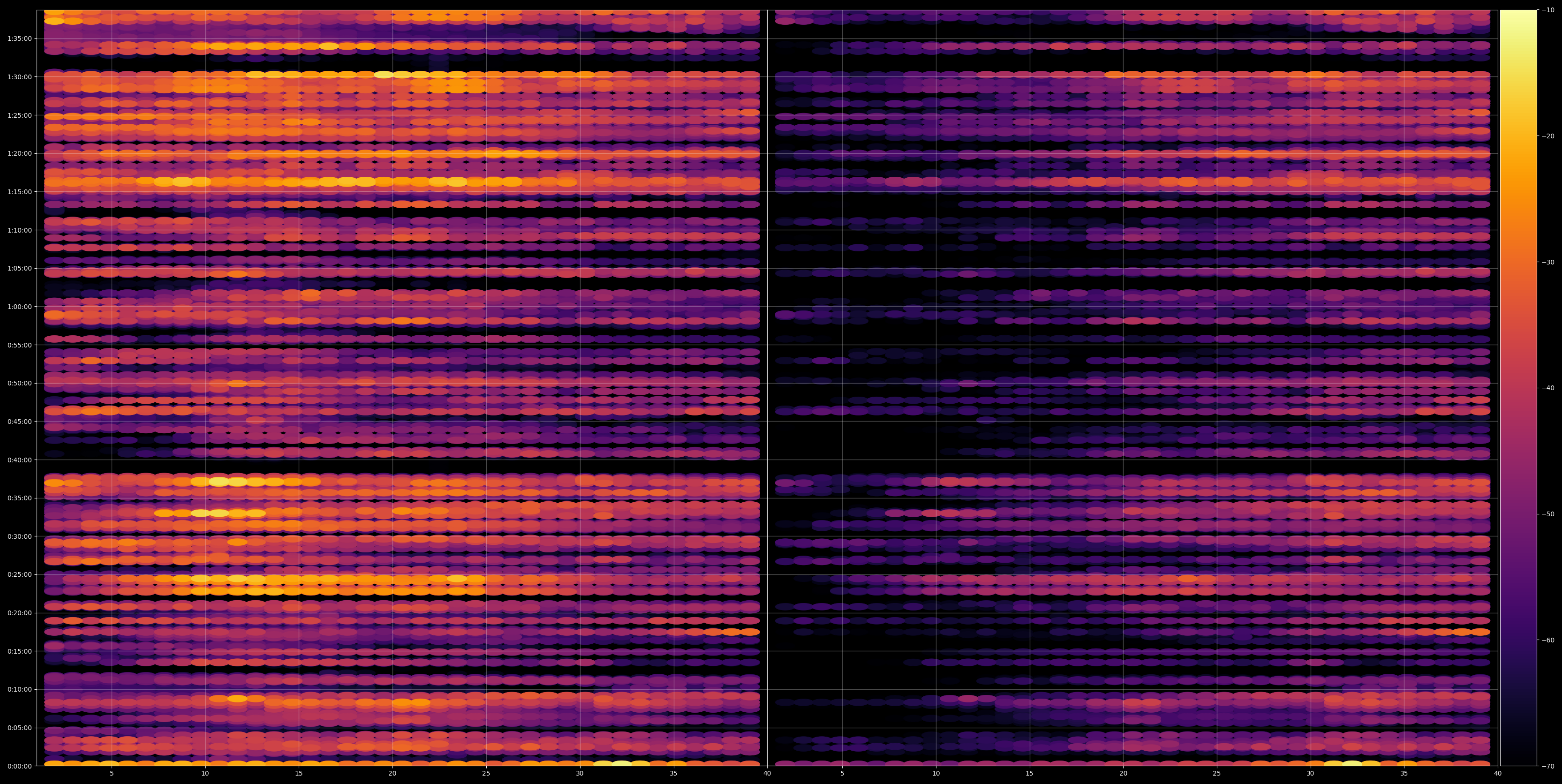Click the inferno colorbar gradient strip

[x=1518, y=388]
